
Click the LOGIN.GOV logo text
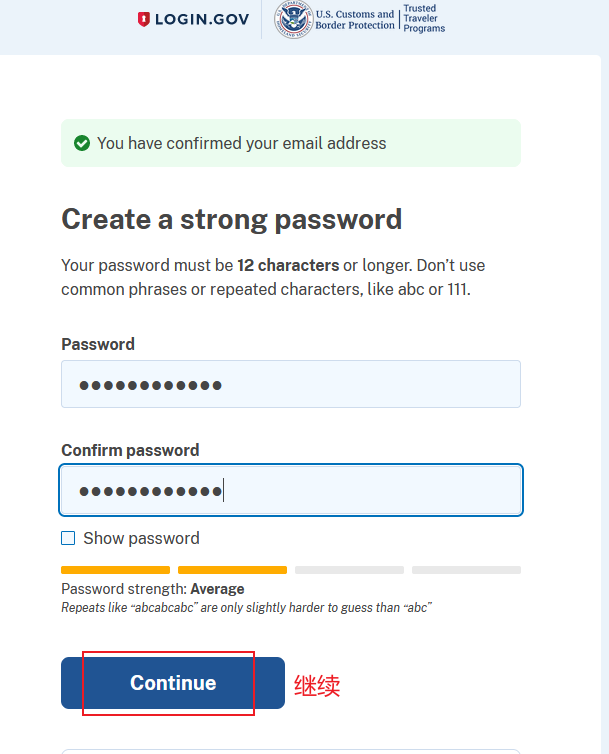[203, 19]
